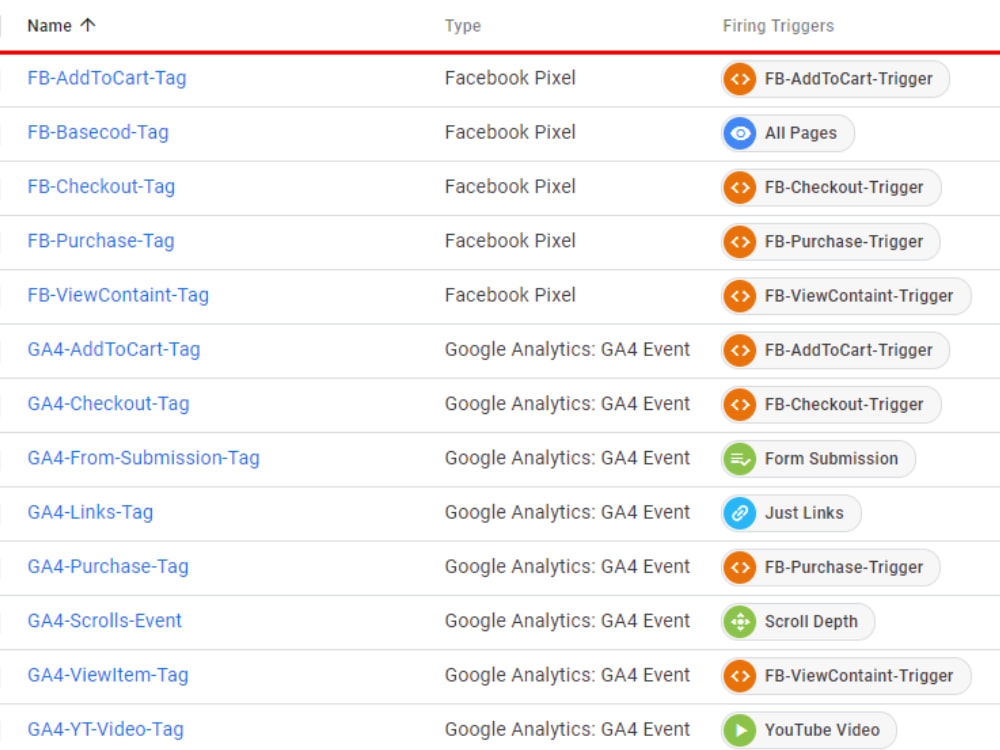Select the Form Submission trigger chip
This screenshot has width=1000, height=750.
pos(817,458)
